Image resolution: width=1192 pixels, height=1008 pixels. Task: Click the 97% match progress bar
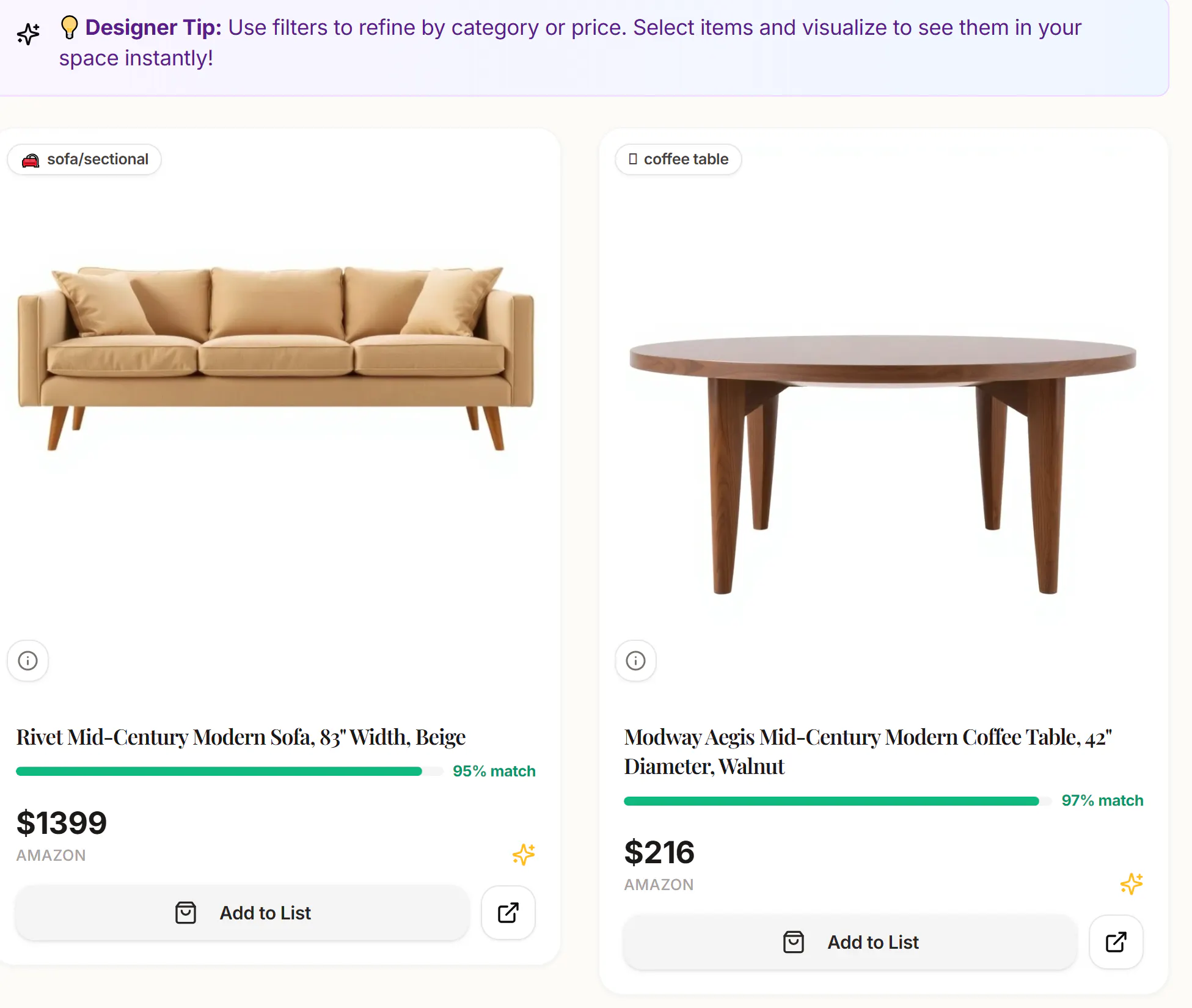[x=837, y=800]
